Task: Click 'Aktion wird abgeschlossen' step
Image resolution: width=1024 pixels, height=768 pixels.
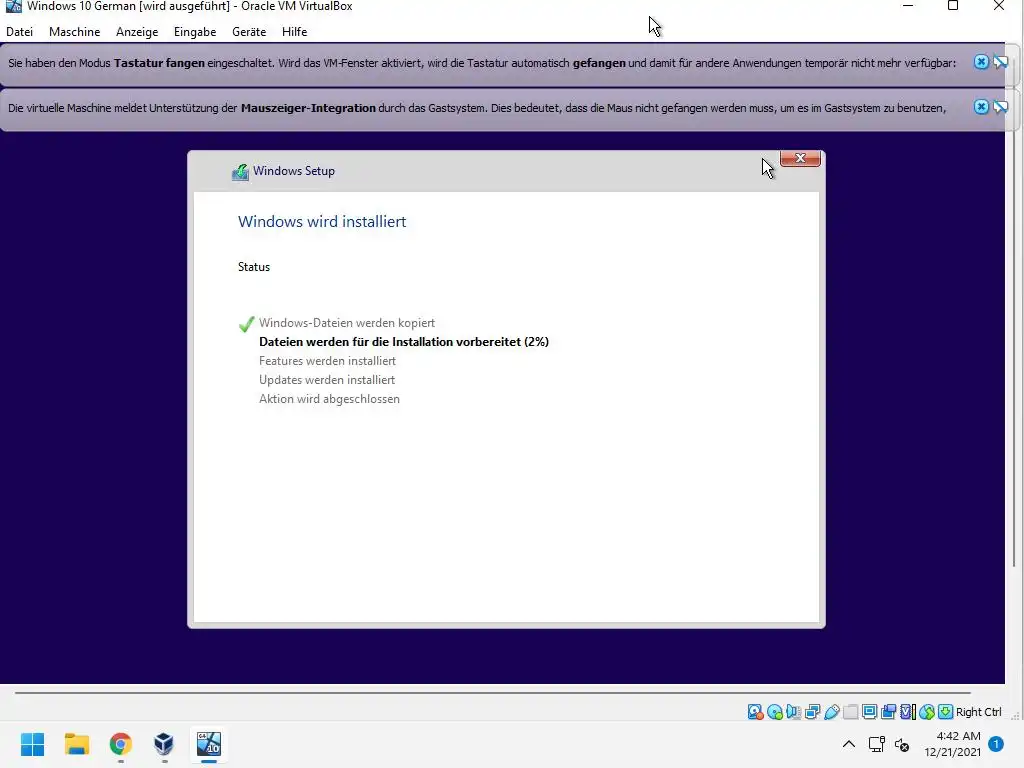Action: tap(329, 398)
